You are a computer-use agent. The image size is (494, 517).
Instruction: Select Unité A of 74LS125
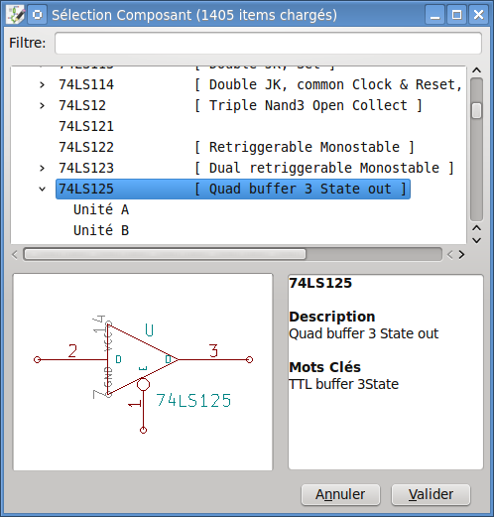click(x=101, y=210)
